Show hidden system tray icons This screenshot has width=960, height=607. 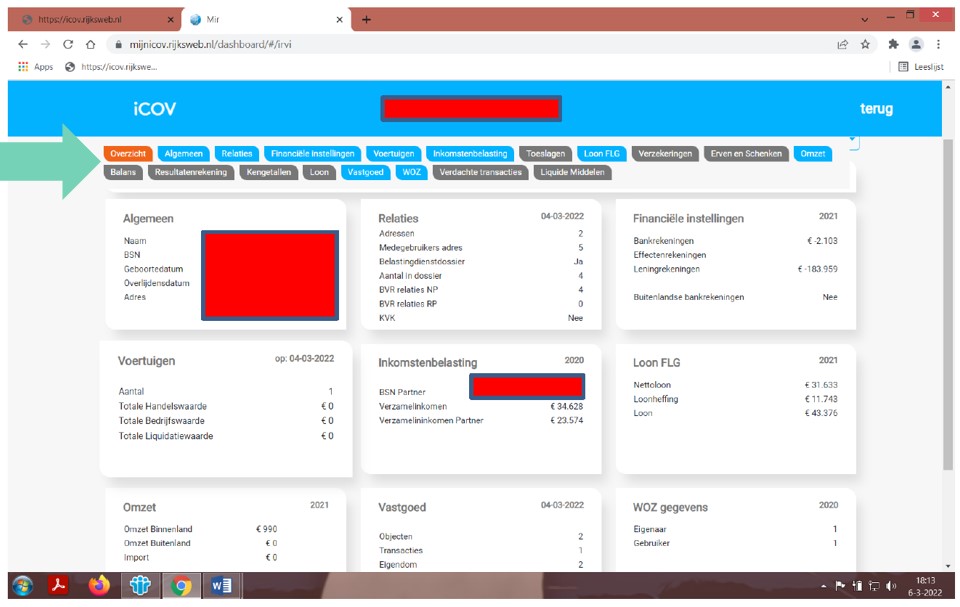[824, 586]
